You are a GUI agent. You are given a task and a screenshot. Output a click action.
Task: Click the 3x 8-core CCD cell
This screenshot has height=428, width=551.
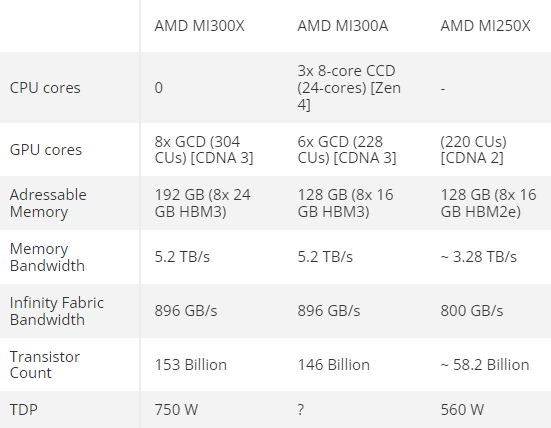pos(349,88)
